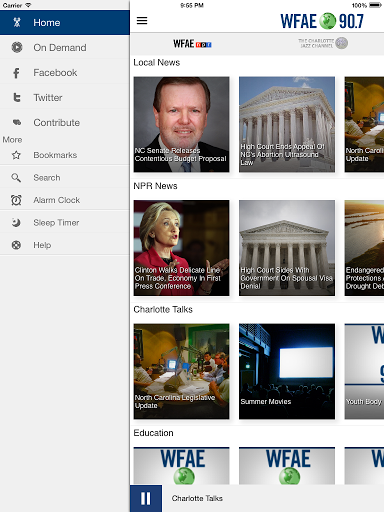Open High Court abortion ultrasound law story
The width and height of the screenshot is (384, 512).
(287, 124)
